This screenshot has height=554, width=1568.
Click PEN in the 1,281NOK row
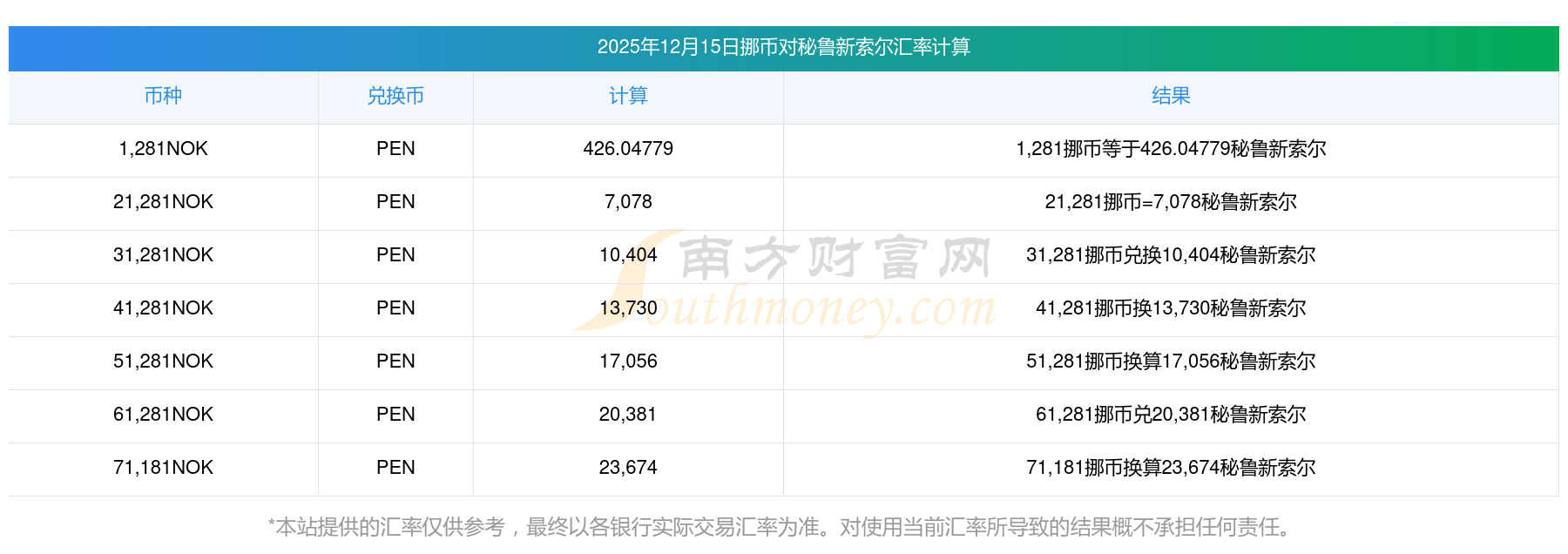pyautogui.click(x=395, y=149)
